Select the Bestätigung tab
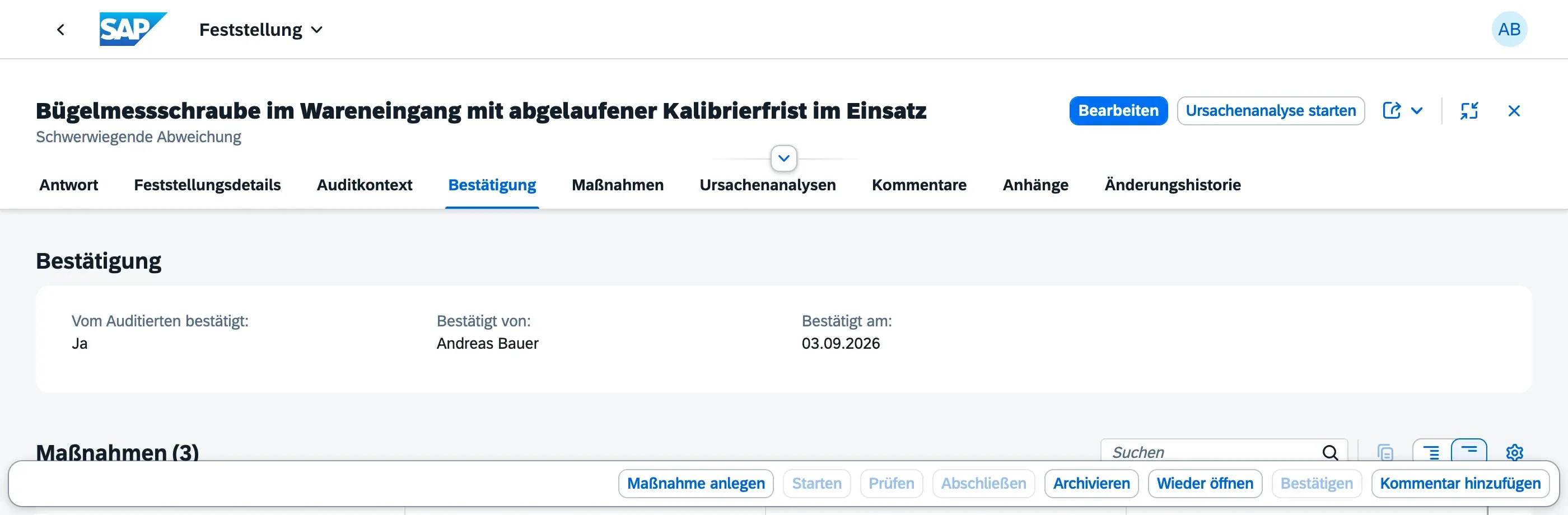 492,185
